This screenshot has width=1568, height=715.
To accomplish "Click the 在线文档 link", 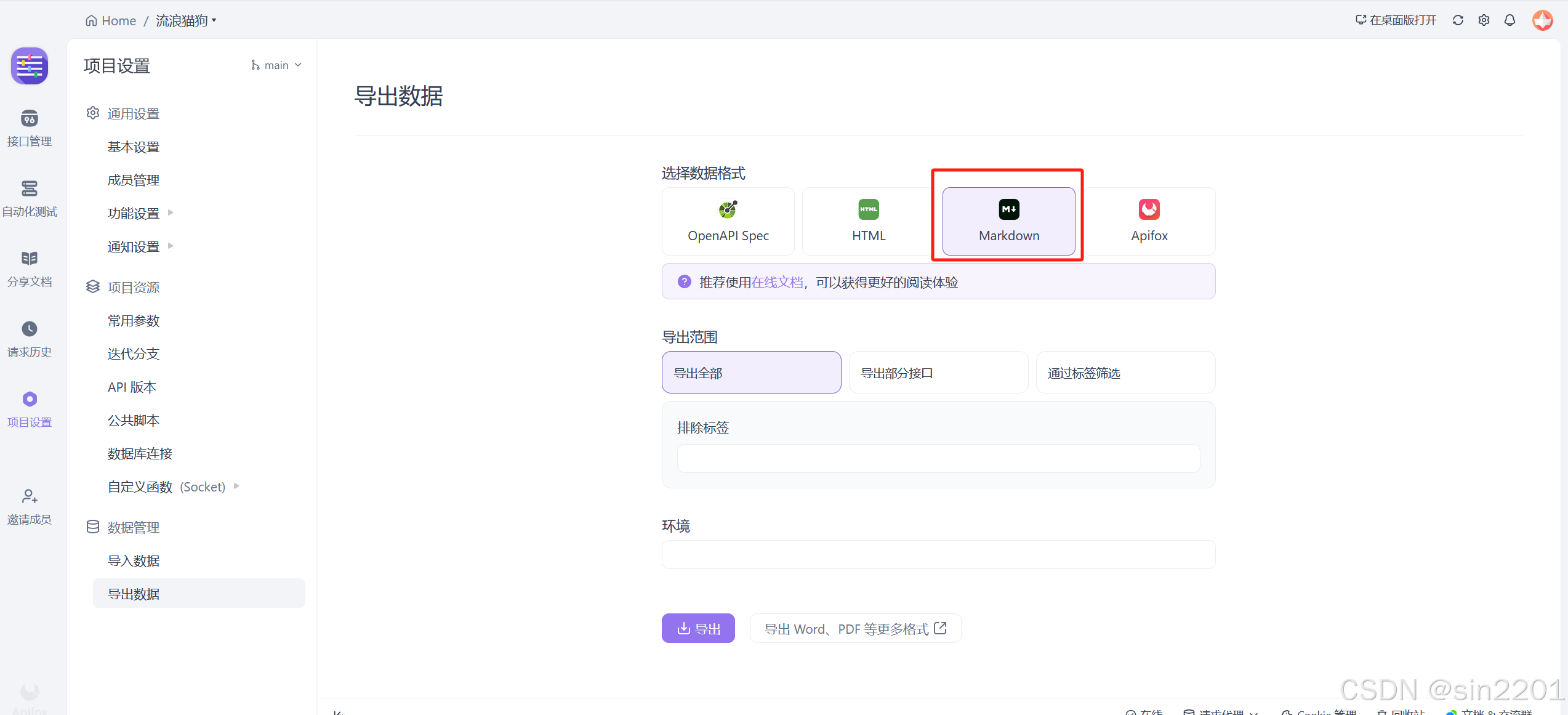I will 777,282.
